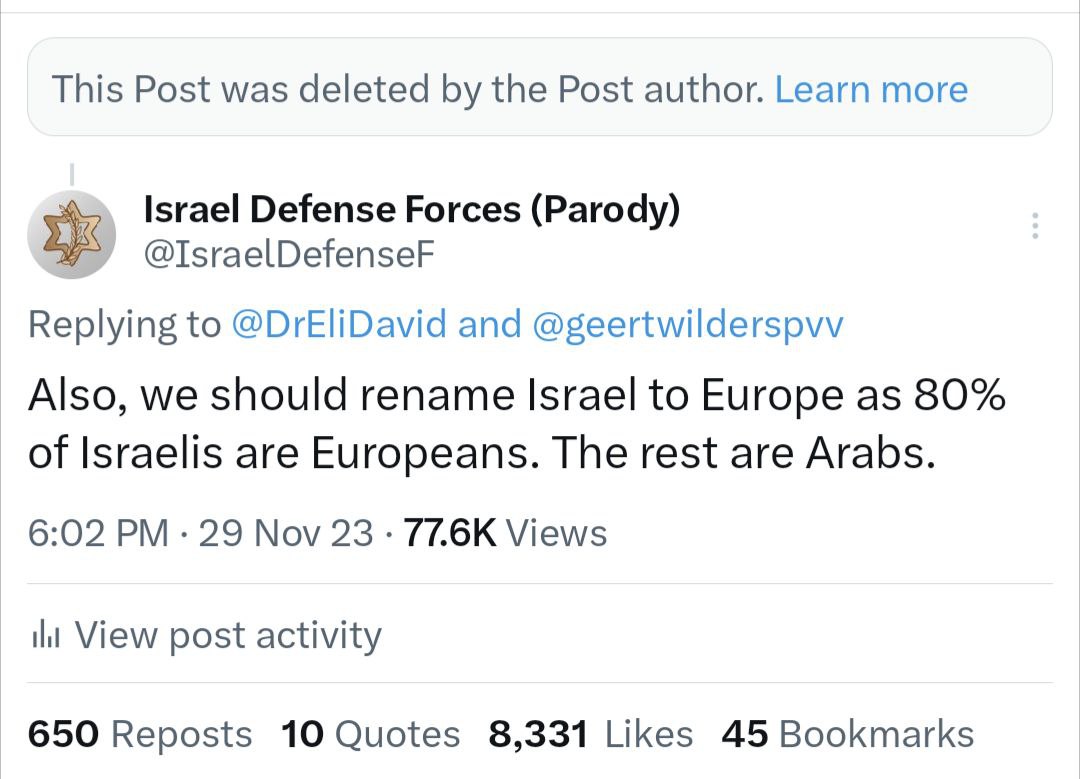Show the 650 Reposts list
Image resolution: width=1080 pixels, height=779 pixels.
click(x=140, y=734)
